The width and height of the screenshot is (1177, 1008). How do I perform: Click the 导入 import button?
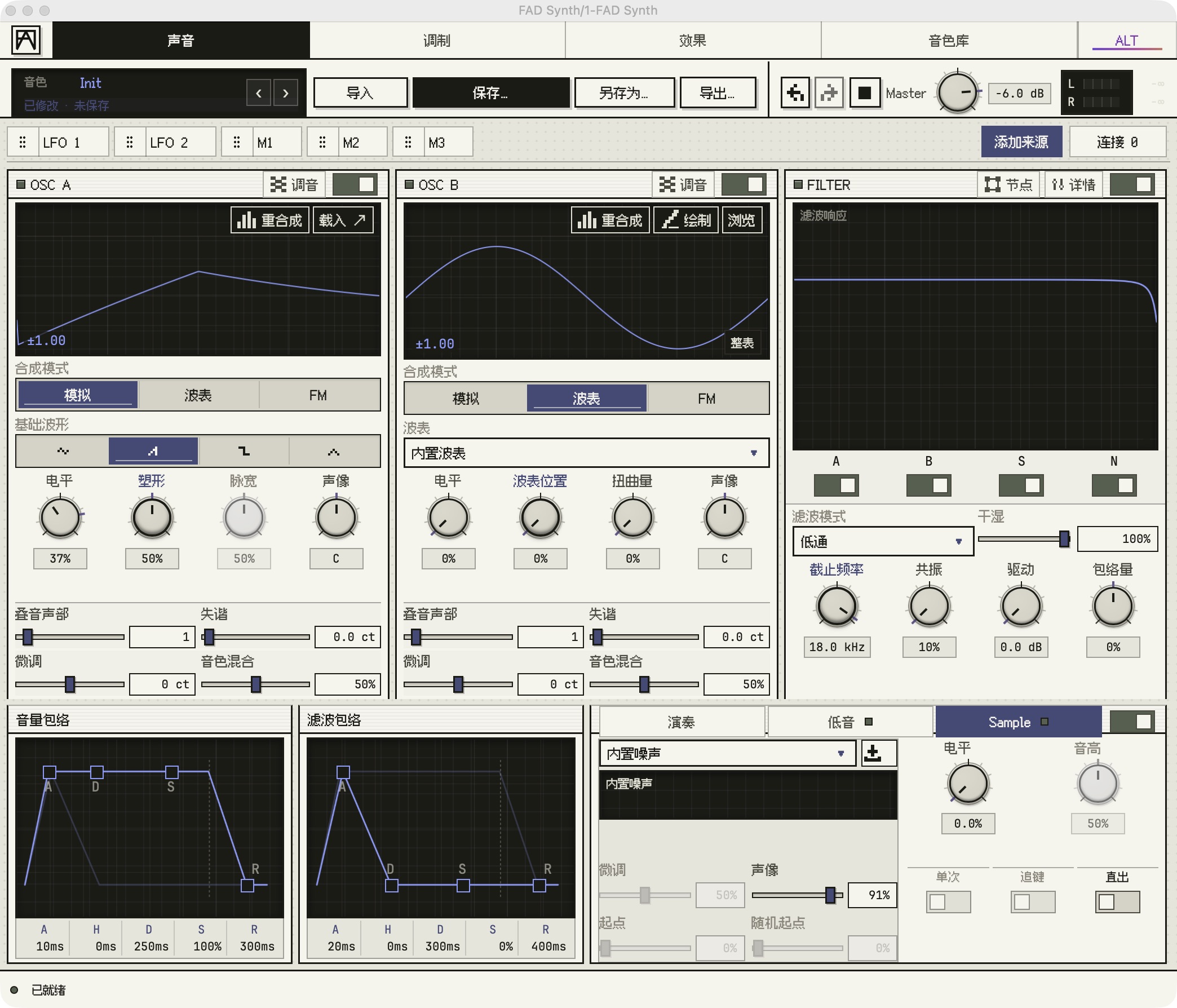(x=360, y=92)
